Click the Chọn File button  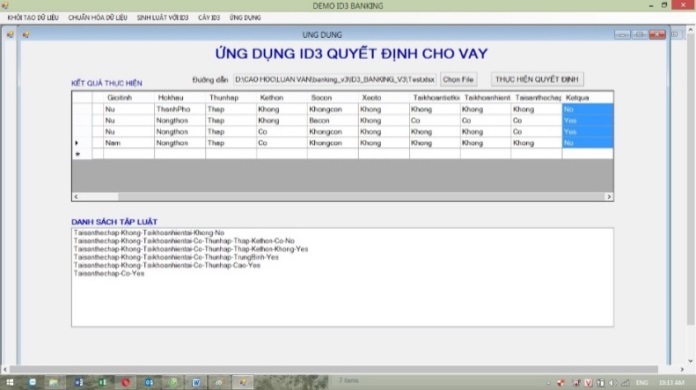[x=459, y=79]
